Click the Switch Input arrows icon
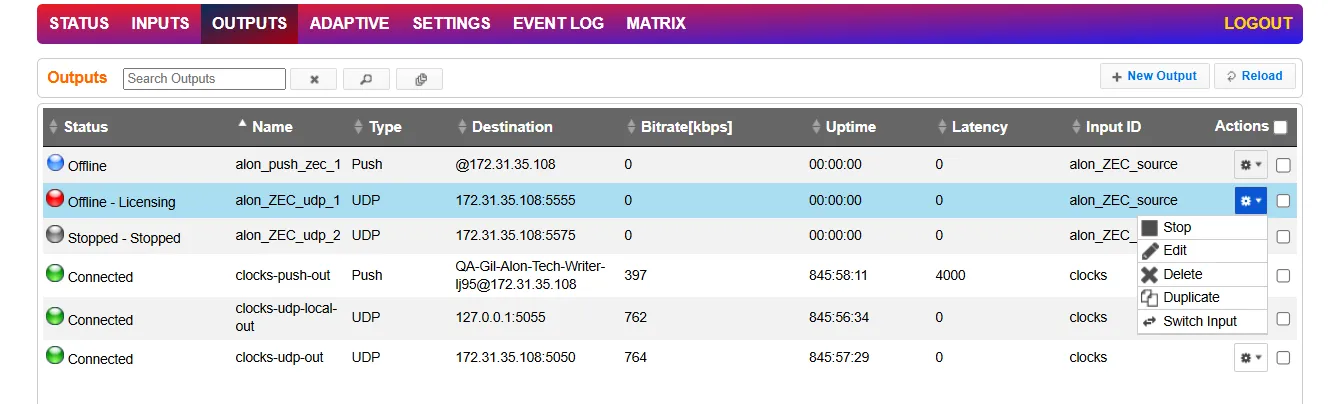Image resolution: width=1328 pixels, height=404 pixels. tap(1150, 322)
